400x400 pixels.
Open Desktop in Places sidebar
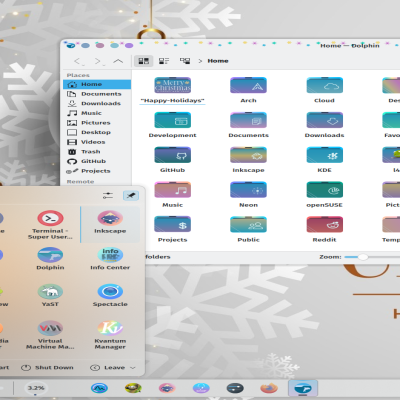tap(97, 132)
